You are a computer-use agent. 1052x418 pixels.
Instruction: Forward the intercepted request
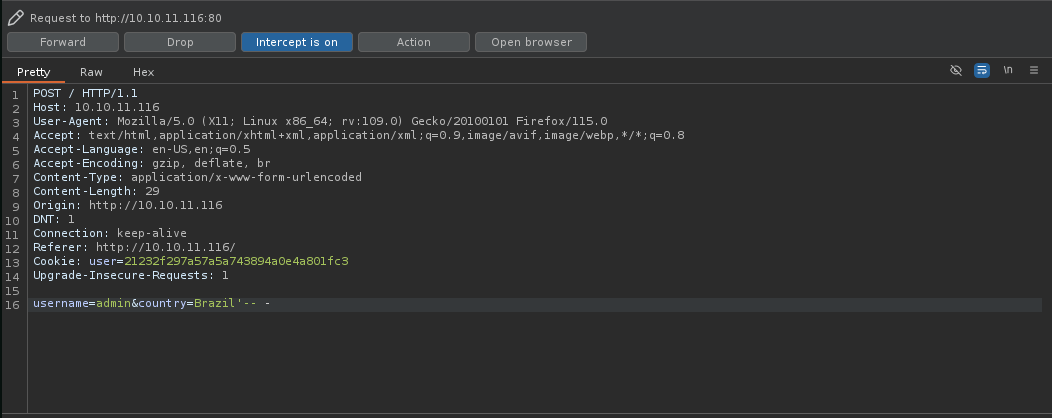click(x=63, y=42)
